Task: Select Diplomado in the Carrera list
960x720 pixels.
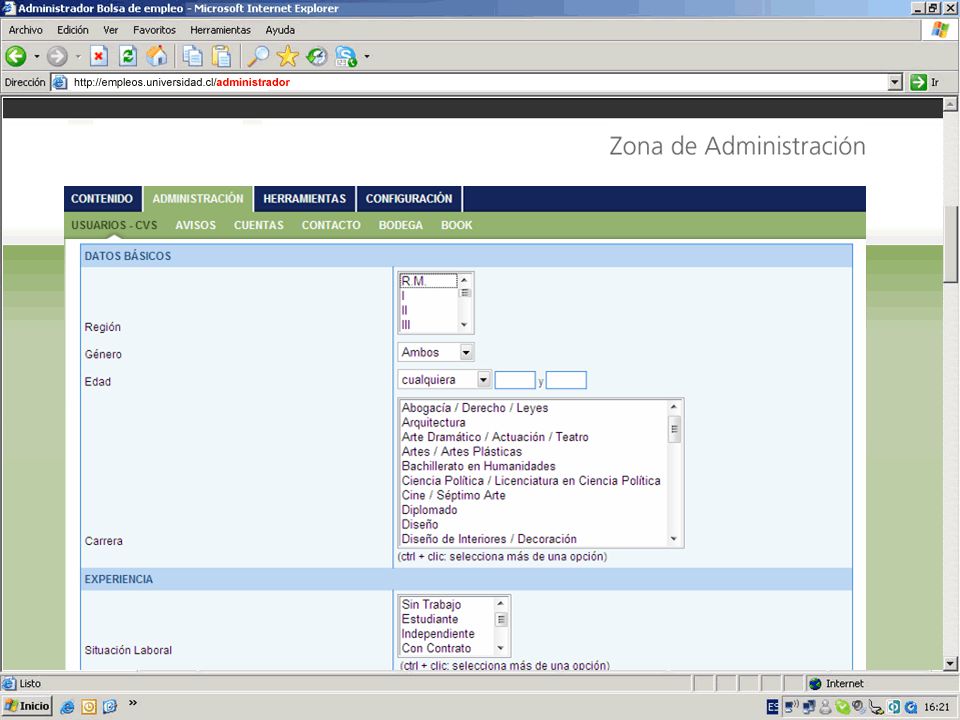Action: [534, 510]
